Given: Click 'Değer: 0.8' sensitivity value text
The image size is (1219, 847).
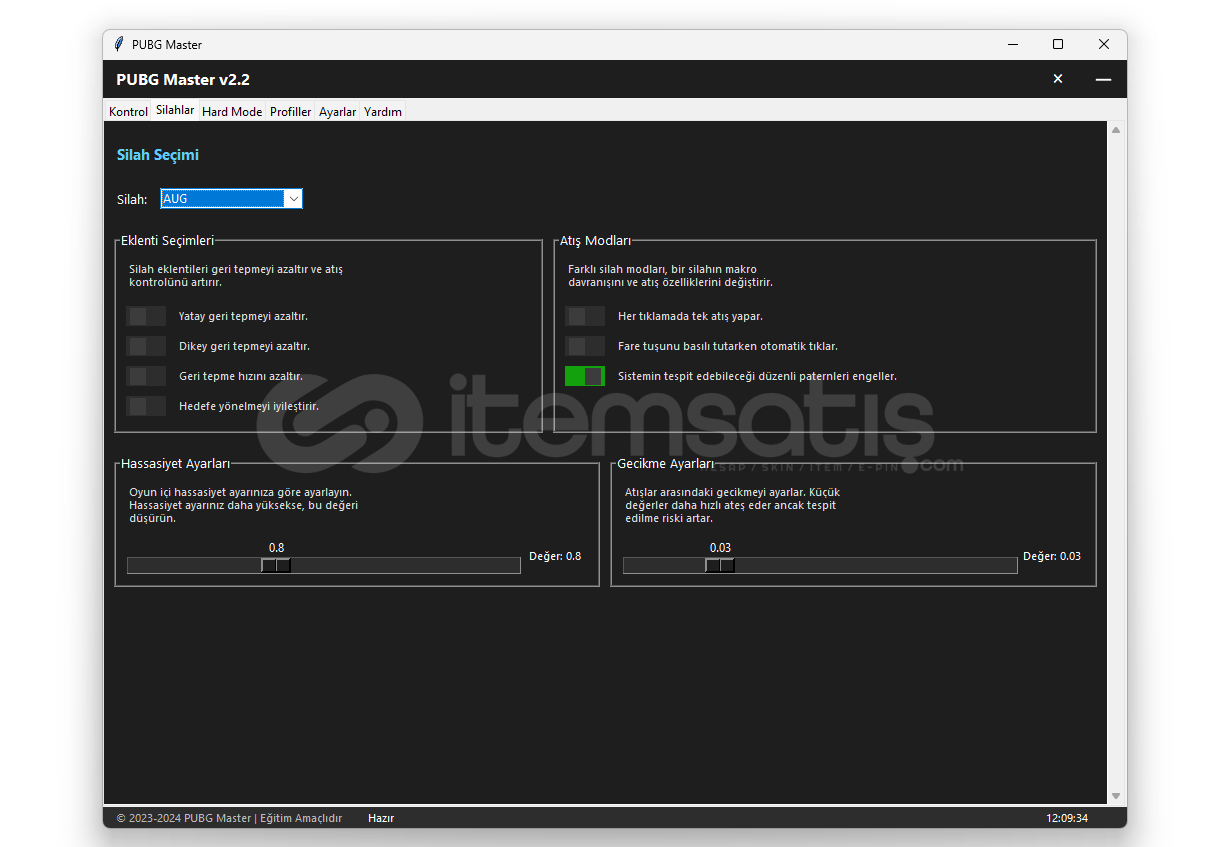Looking at the screenshot, I should pos(555,556).
